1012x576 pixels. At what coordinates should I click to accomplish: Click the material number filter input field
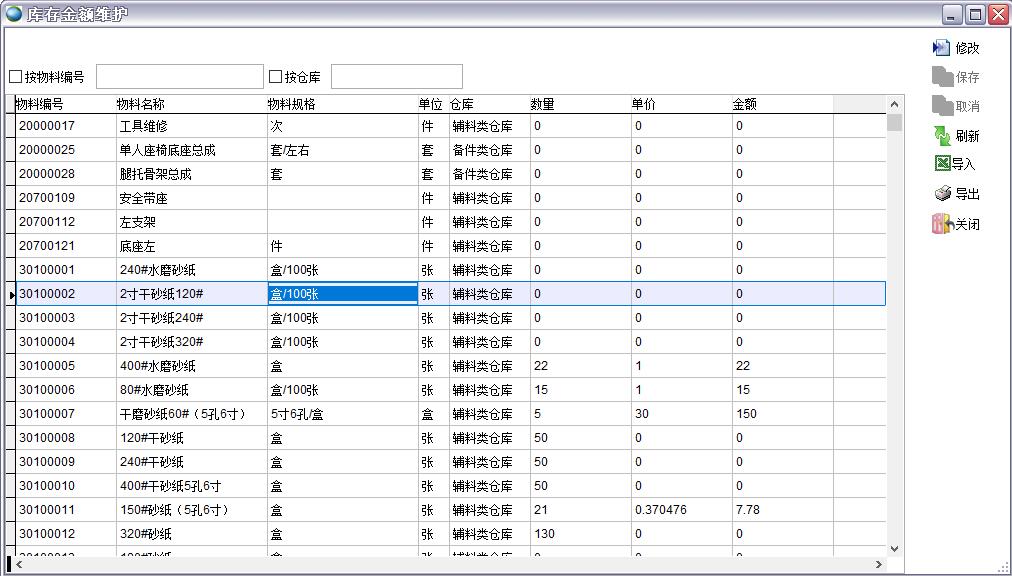coord(179,77)
